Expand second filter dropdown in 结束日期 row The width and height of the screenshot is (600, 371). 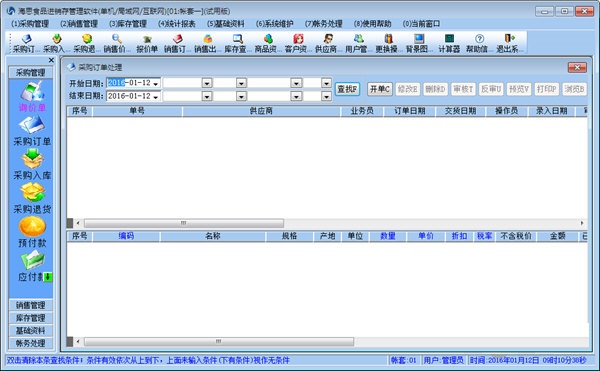241,96
